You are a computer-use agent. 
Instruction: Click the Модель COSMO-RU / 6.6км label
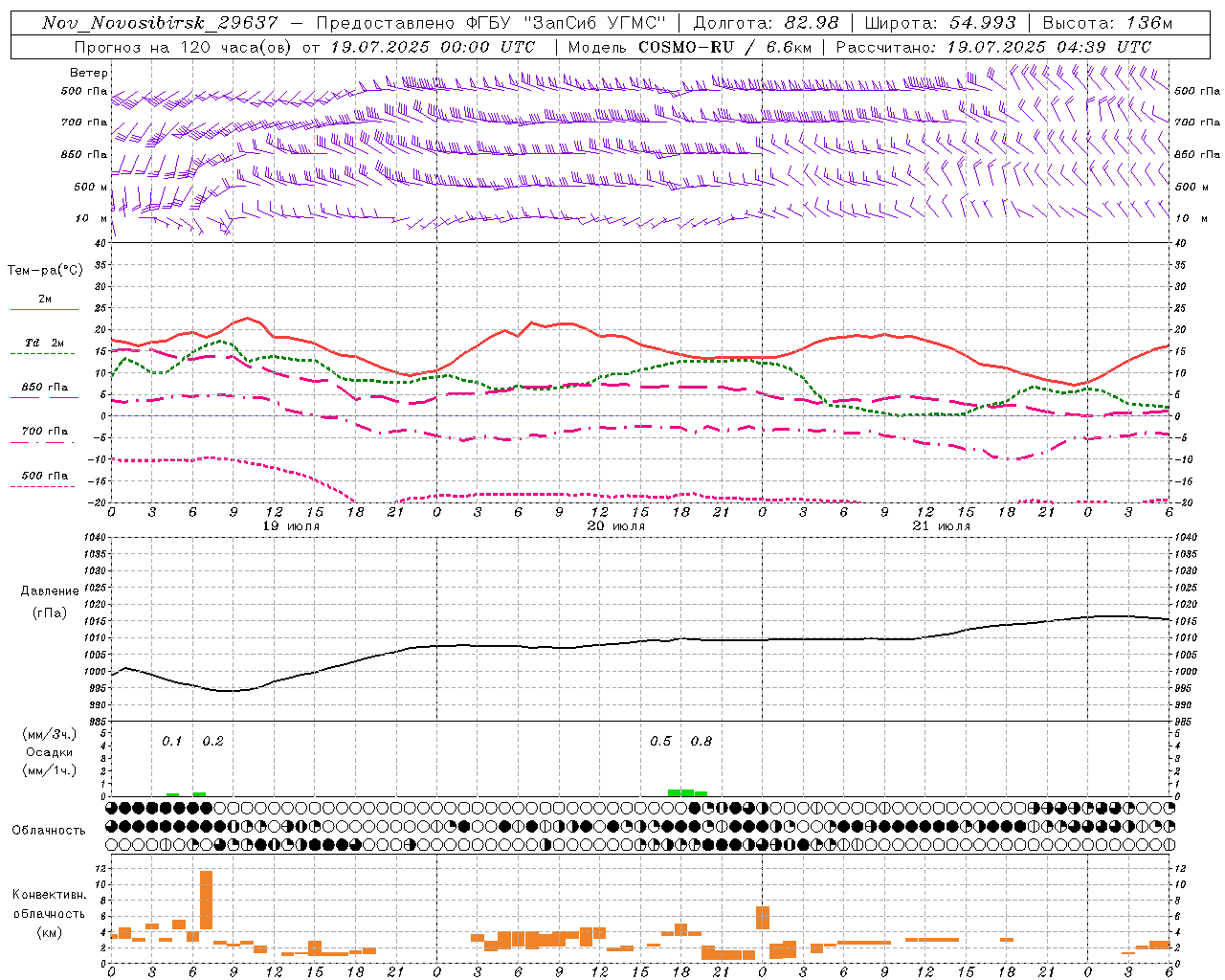(x=689, y=47)
